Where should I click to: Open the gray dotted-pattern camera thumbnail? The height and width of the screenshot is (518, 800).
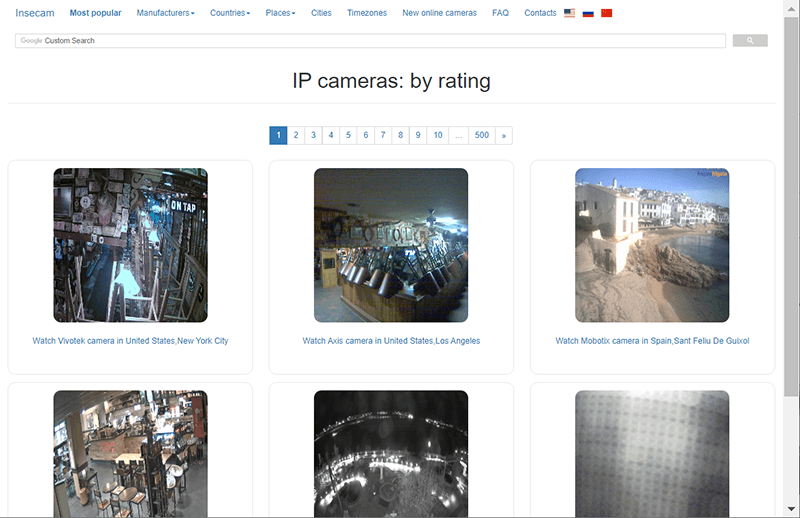652,454
